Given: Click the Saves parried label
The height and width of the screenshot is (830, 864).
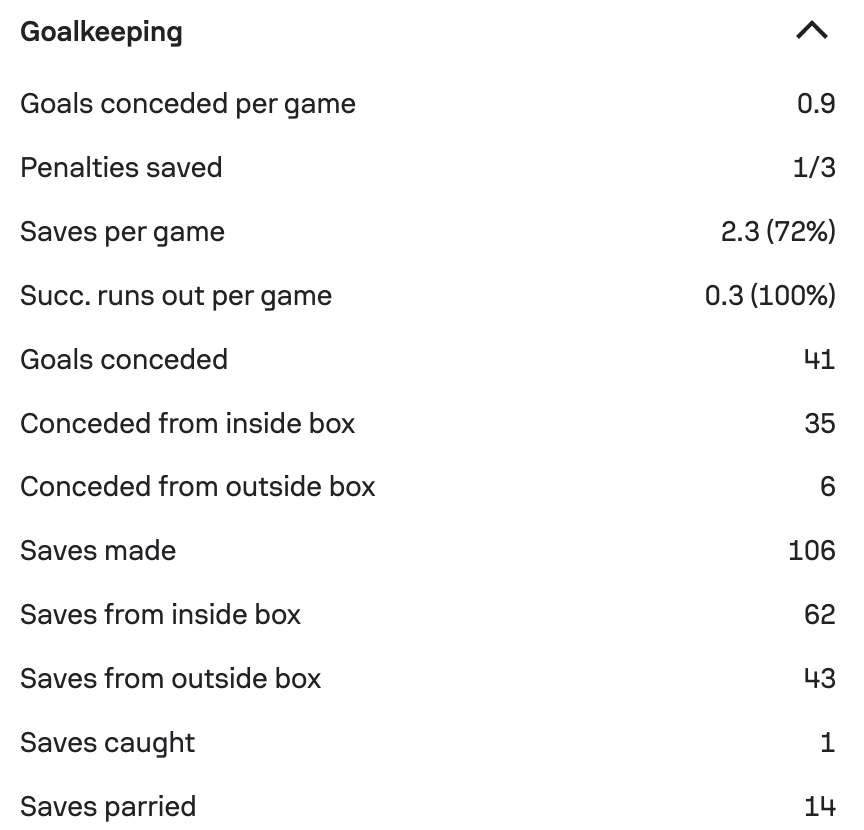Looking at the screenshot, I should [108, 807].
